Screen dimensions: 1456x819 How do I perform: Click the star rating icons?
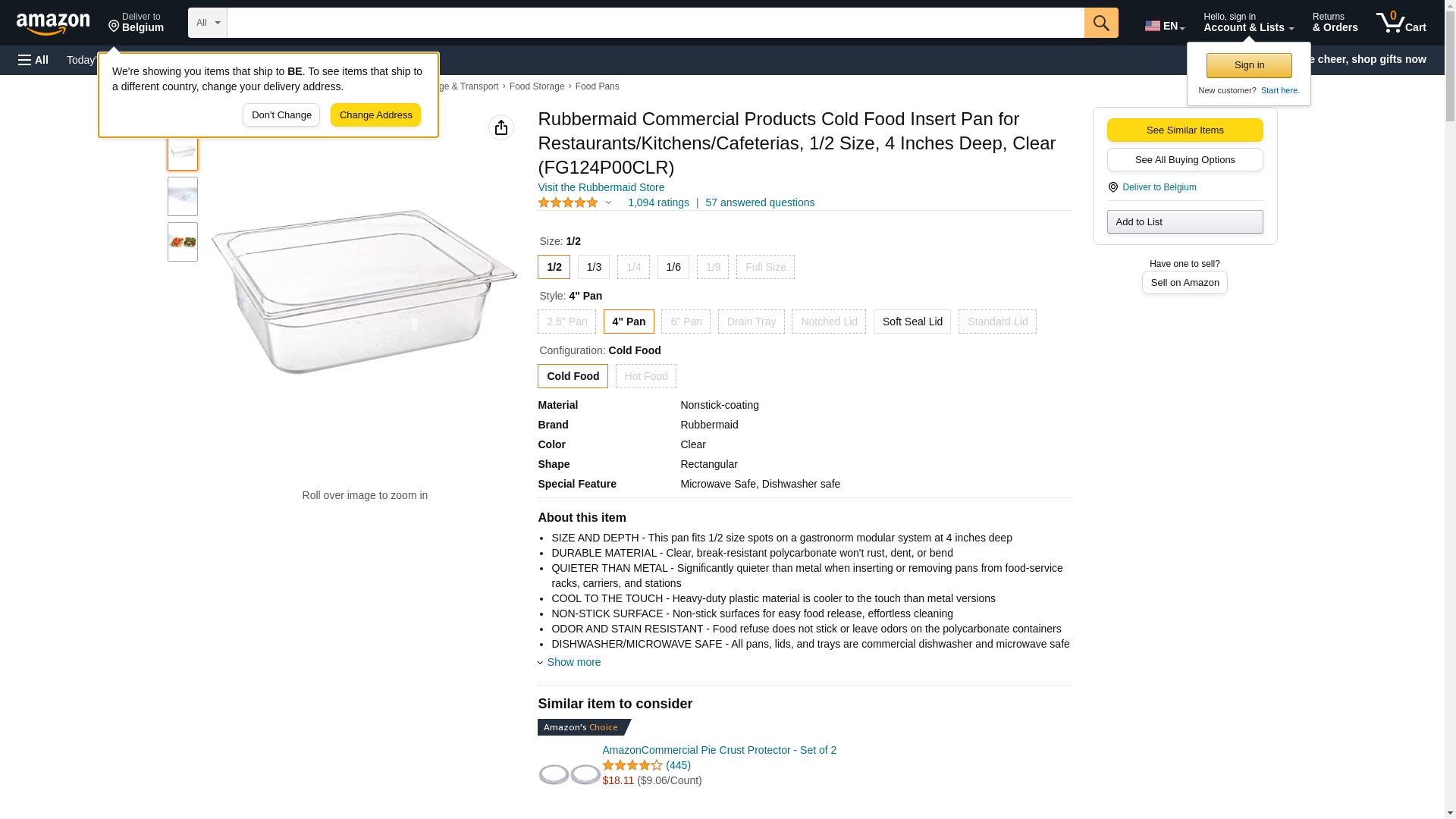568,202
